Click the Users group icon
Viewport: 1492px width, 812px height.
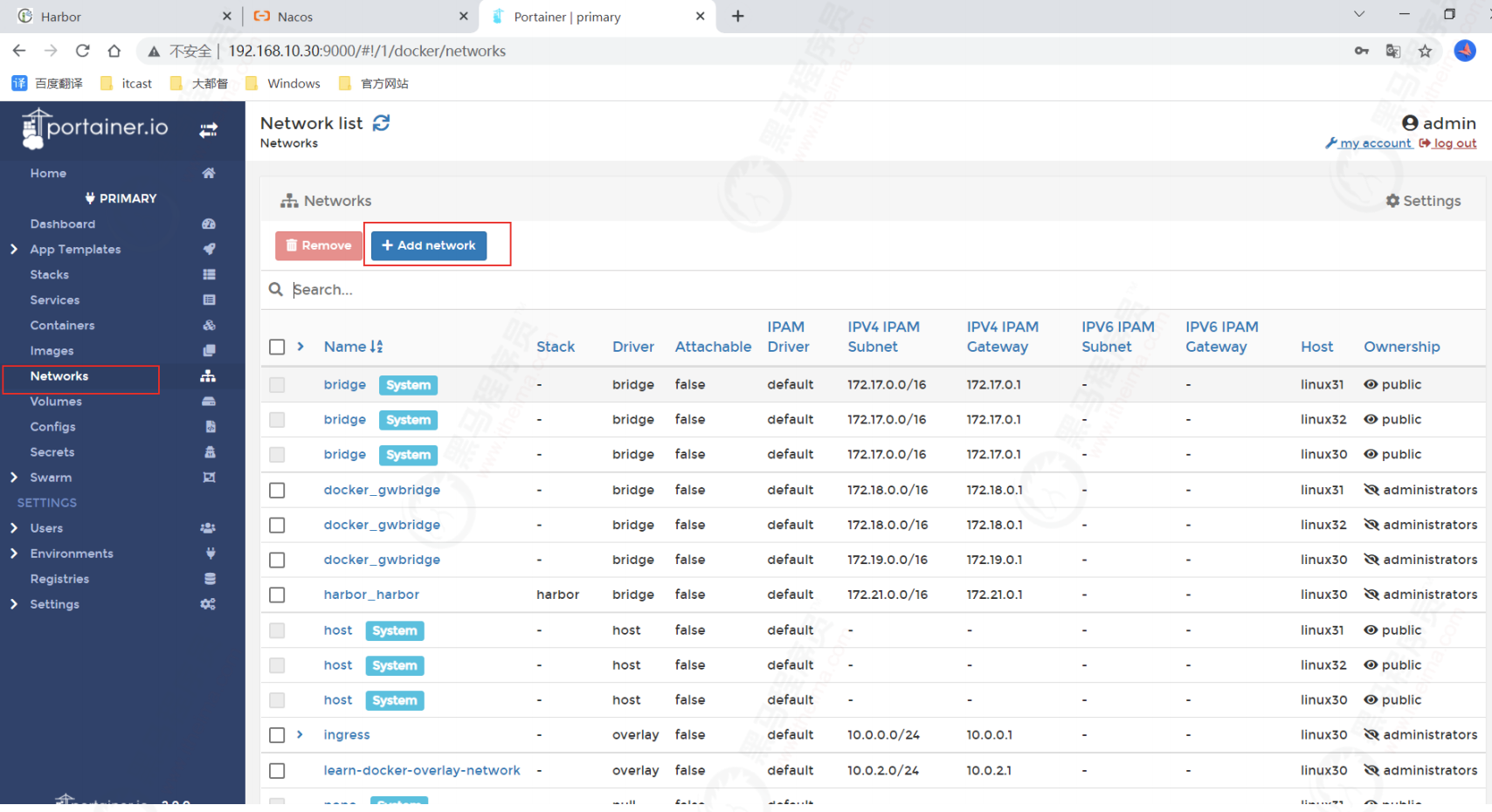coord(207,527)
